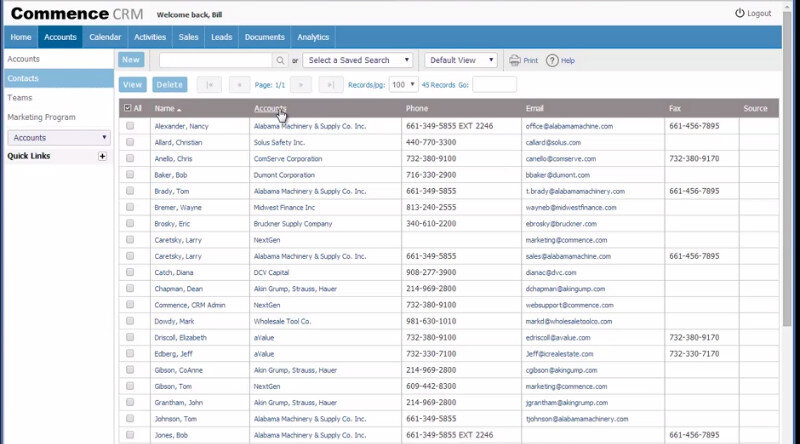
Task: Jump to last page of records
Action: click(331, 85)
